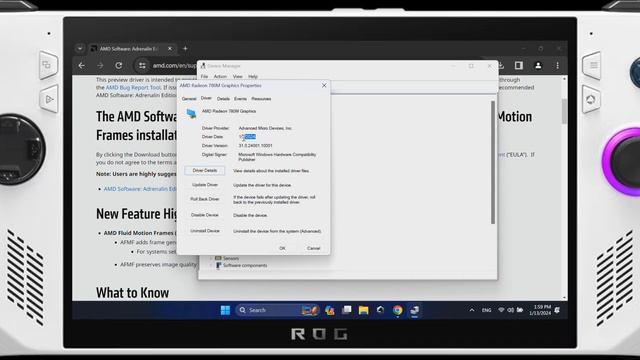Screen dimensions: 640x360
Task: Toggle Chrome side panel icon
Action: pos(519,65)
